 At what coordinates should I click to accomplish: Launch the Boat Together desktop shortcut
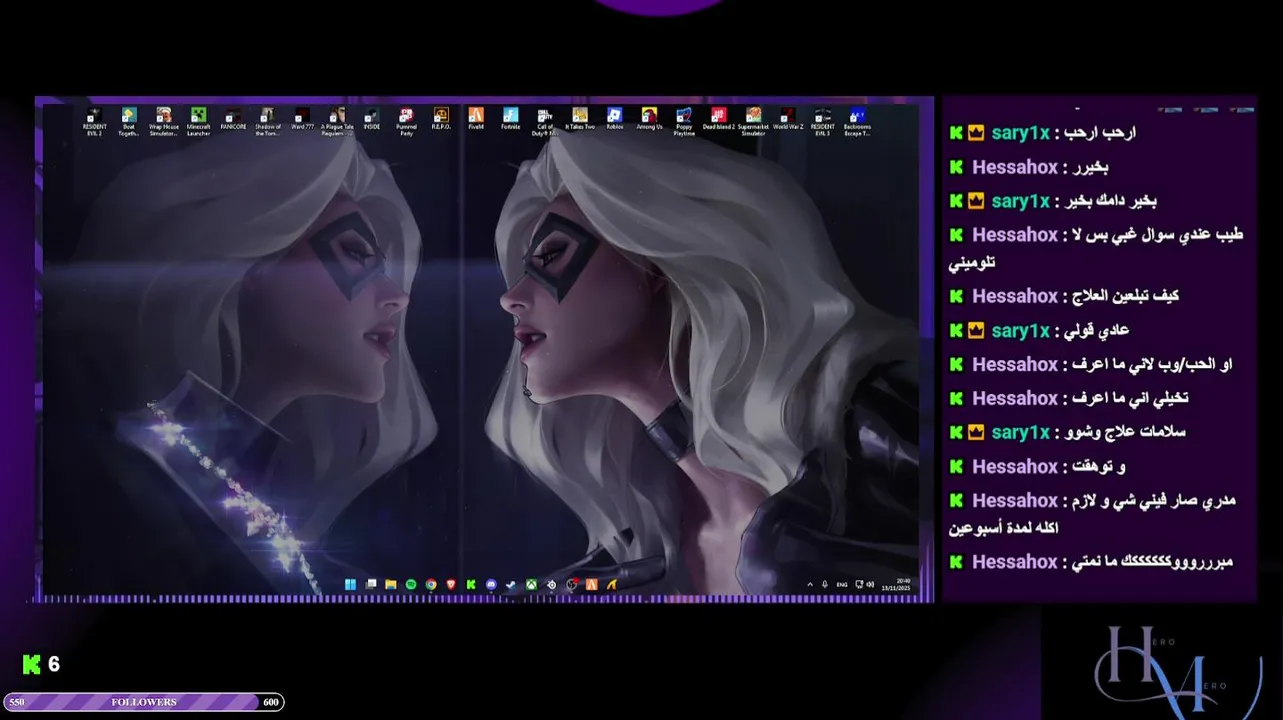(129, 121)
